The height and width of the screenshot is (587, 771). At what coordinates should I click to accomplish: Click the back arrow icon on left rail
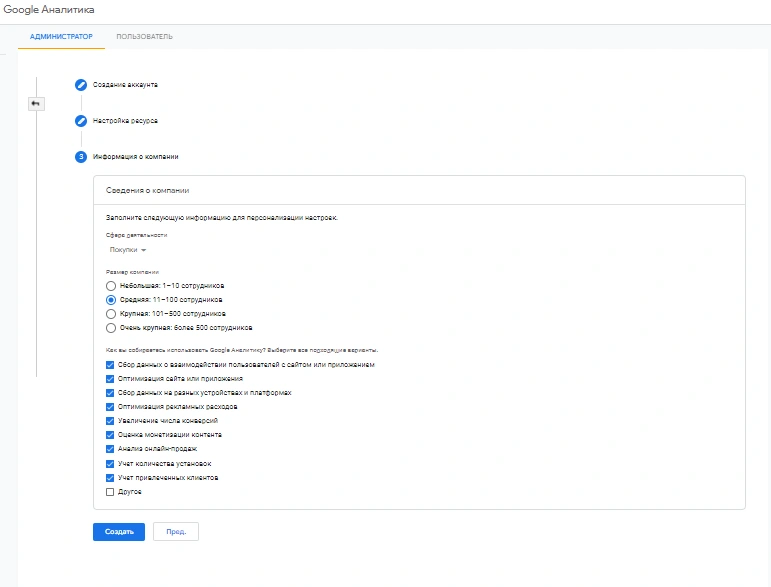point(36,103)
